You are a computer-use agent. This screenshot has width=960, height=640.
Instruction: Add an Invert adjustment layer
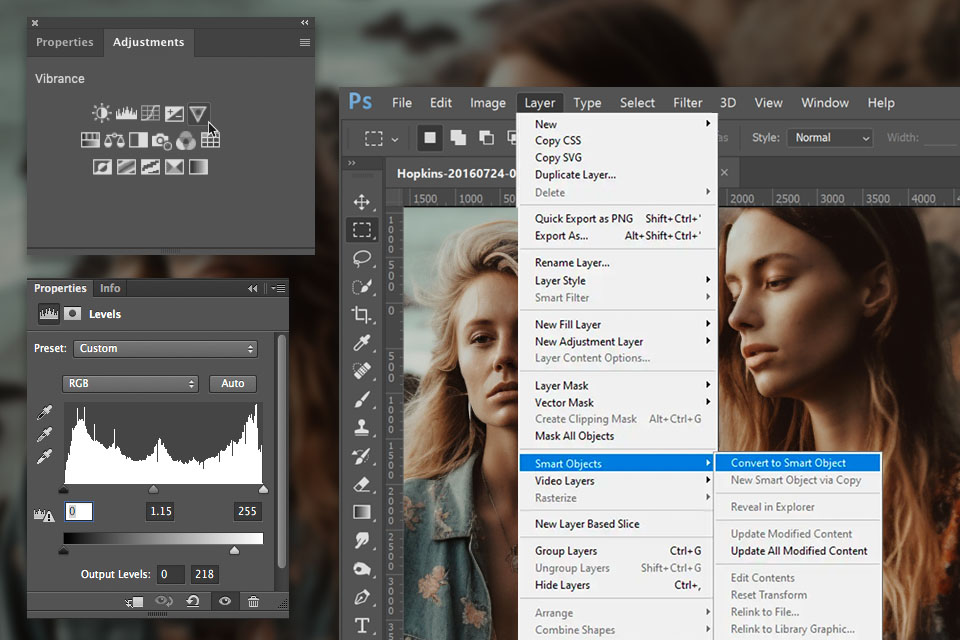(x=102, y=167)
